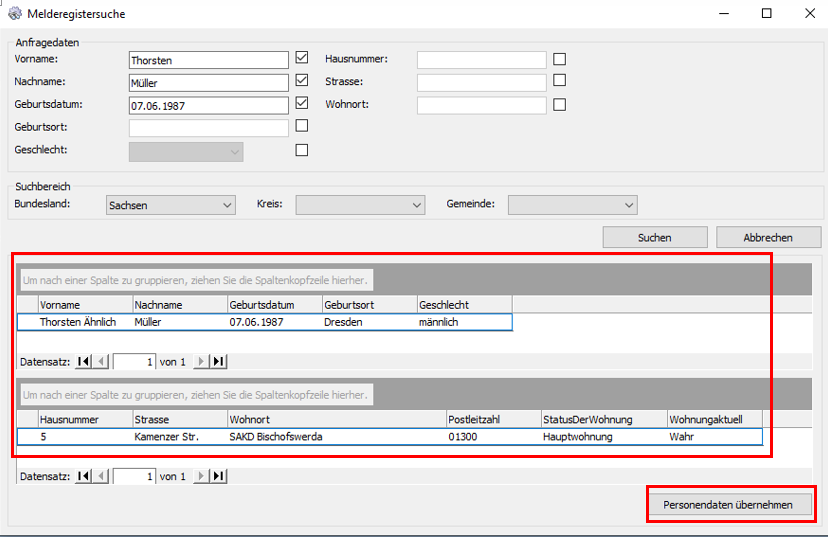The height and width of the screenshot is (537, 828).
Task: Expand the Gemeinde dropdown
Action: click(x=572, y=205)
